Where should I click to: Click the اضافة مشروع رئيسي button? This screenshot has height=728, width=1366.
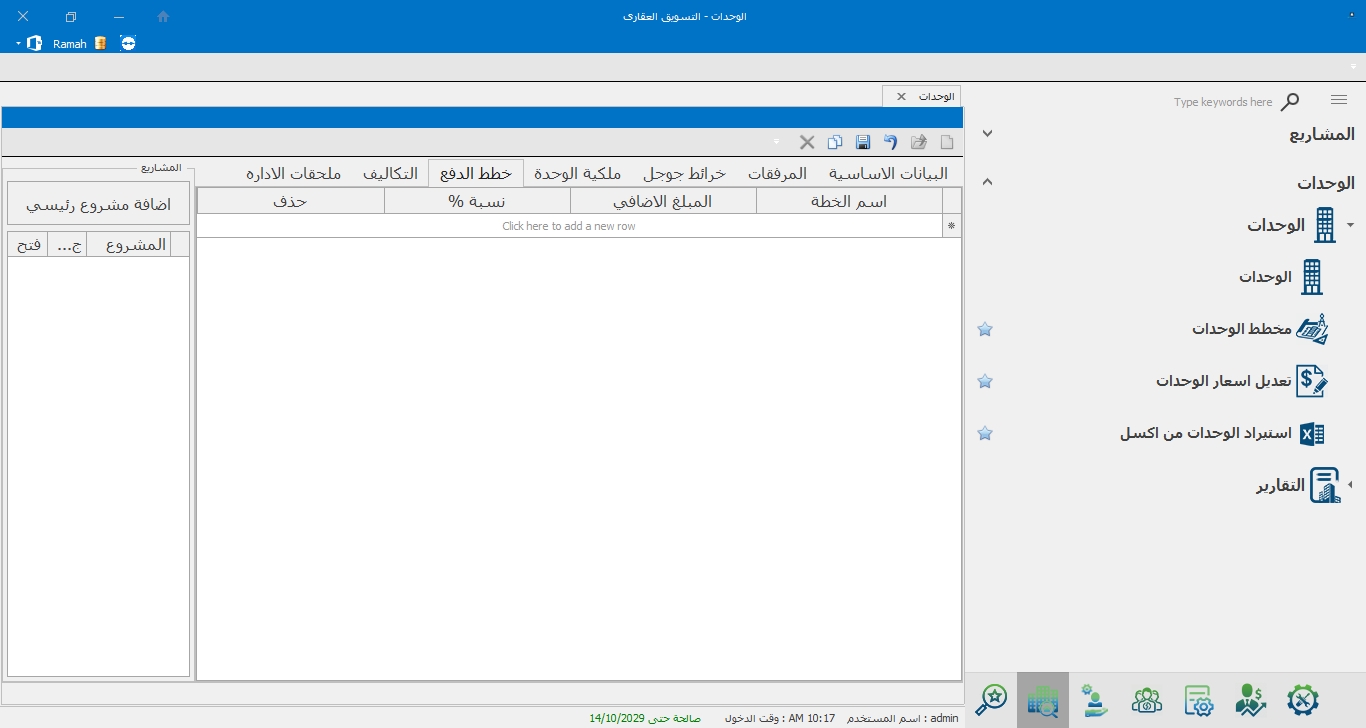98,205
